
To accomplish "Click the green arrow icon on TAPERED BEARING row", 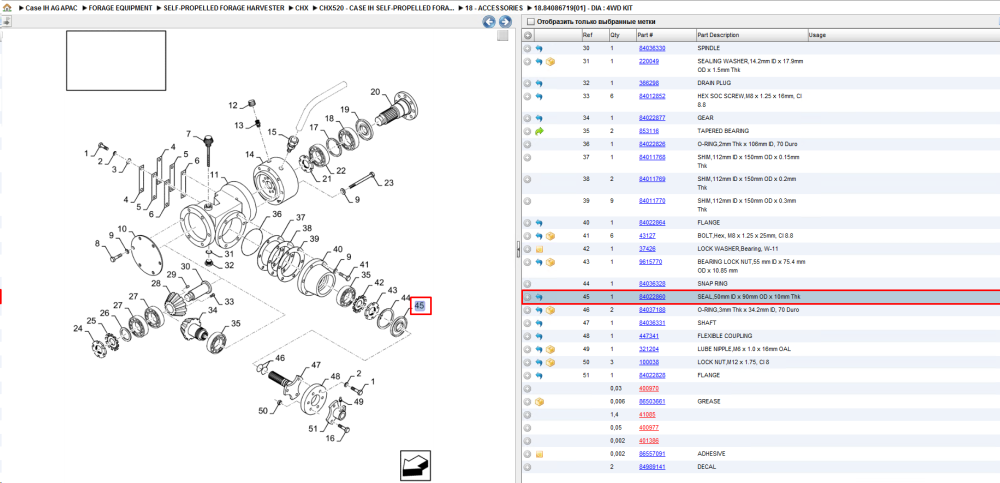I will pyautogui.click(x=539, y=131).
